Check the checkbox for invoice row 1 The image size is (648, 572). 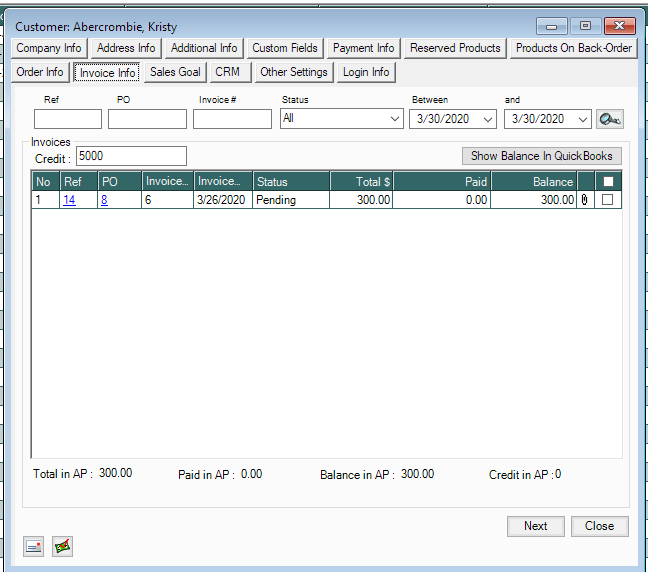[x=608, y=200]
